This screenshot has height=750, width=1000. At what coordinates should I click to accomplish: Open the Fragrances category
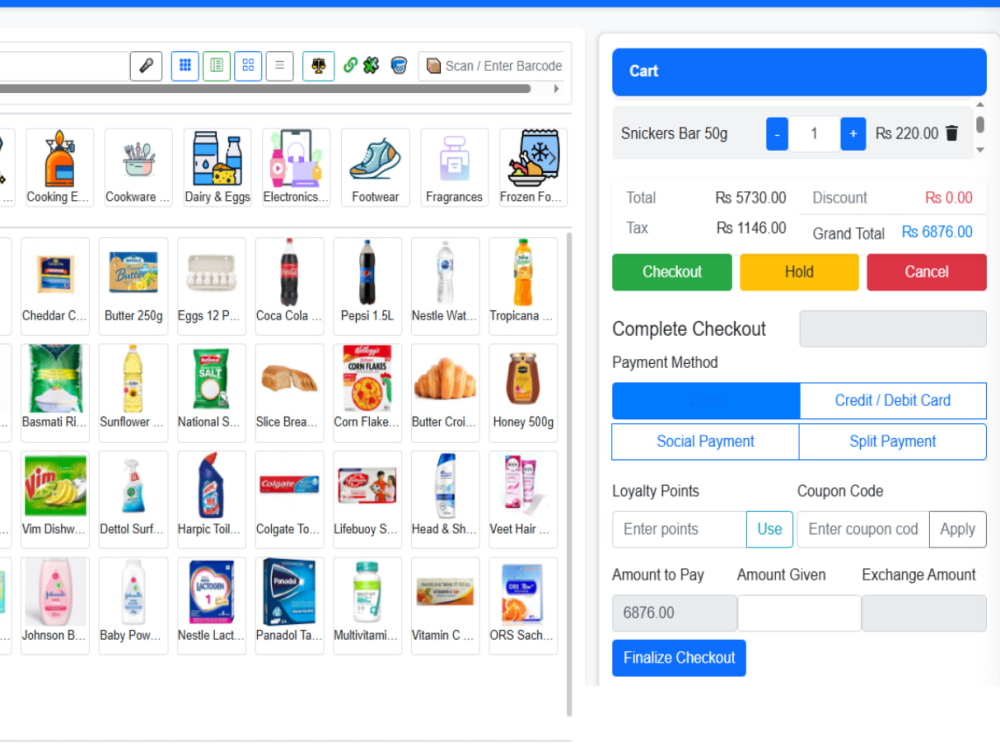(x=454, y=167)
